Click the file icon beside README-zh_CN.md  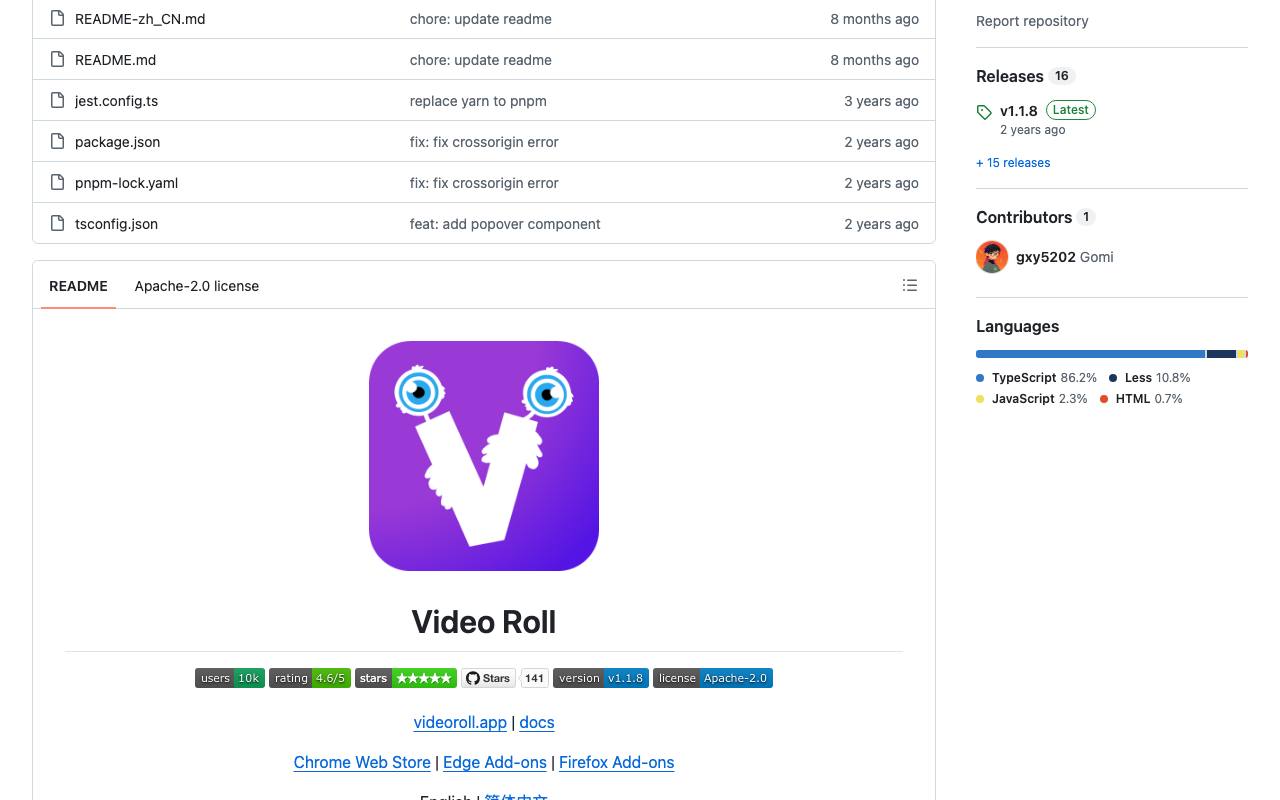tap(57, 19)
